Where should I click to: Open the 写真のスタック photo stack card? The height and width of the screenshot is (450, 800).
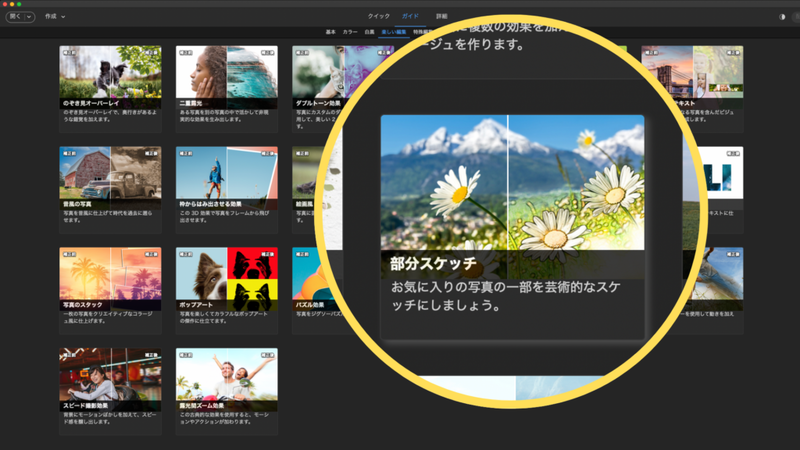point(110,291)
